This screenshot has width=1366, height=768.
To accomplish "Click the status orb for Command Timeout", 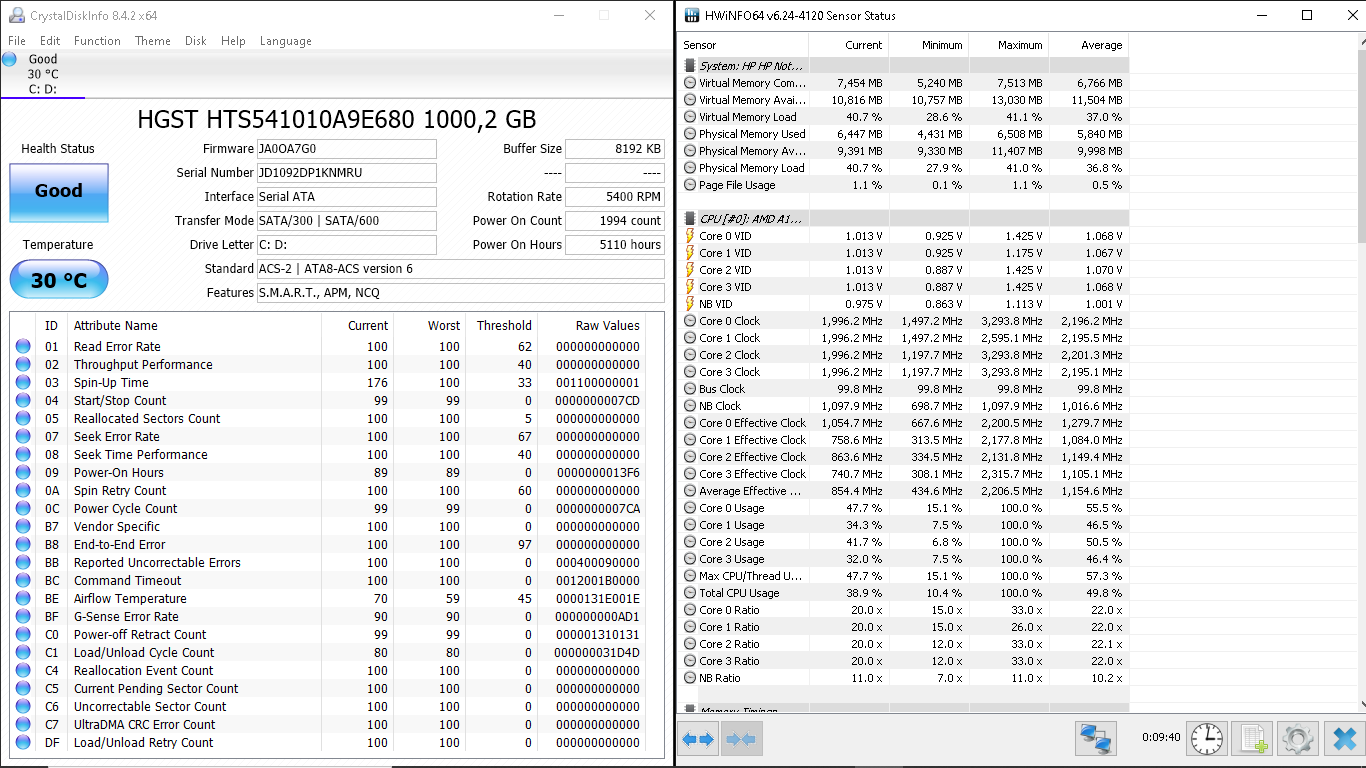I will pos(23,581).
